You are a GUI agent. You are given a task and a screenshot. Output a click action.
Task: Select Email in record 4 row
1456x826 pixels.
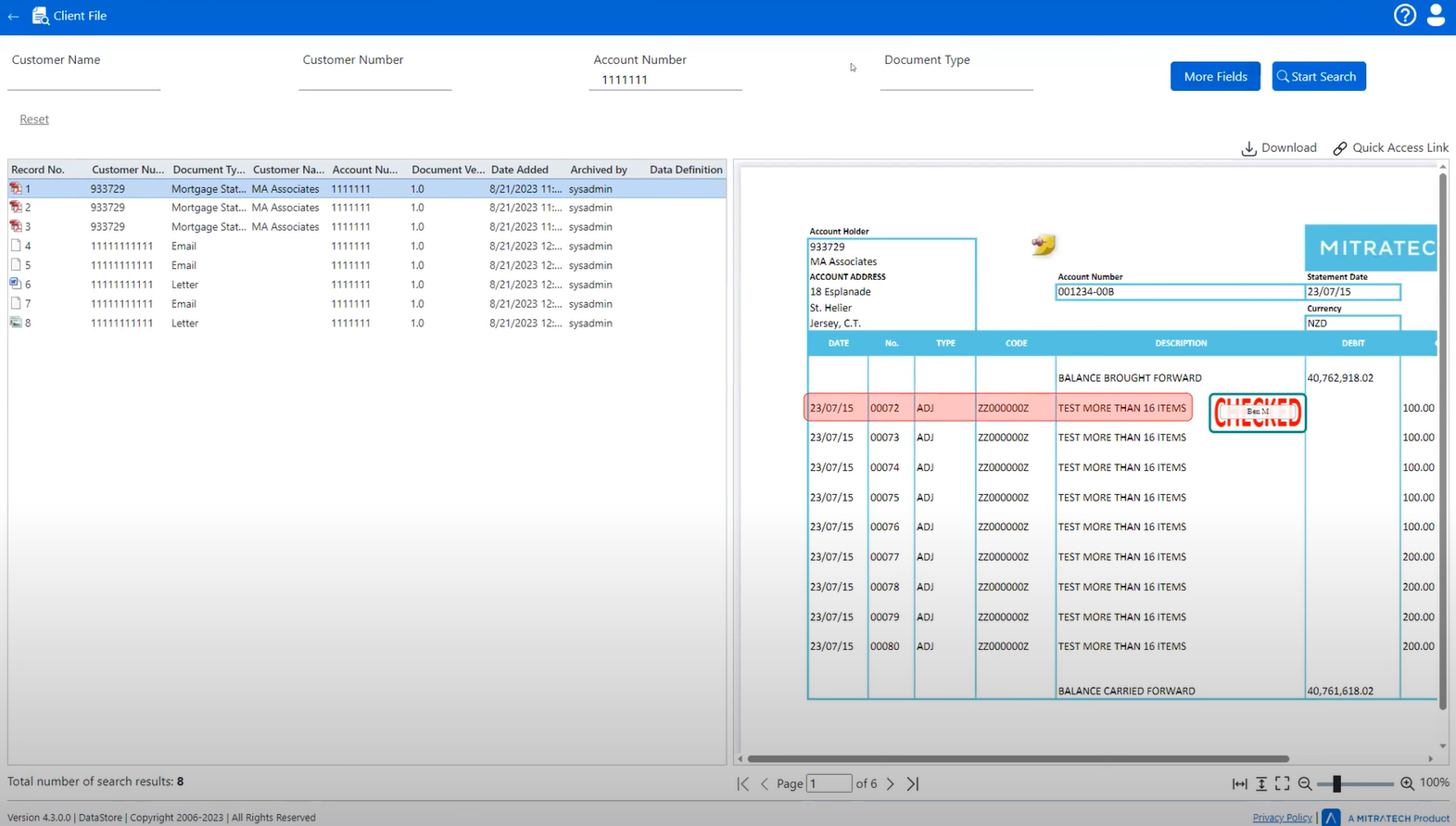[x=184, y=246]
